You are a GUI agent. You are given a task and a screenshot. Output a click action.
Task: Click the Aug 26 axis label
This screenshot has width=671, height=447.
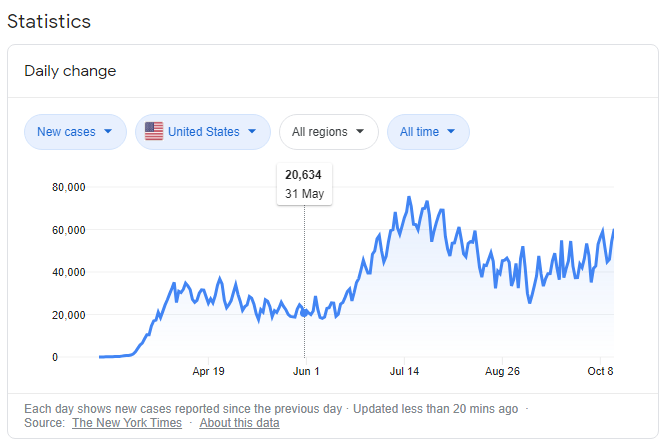(x=502, y=371)
